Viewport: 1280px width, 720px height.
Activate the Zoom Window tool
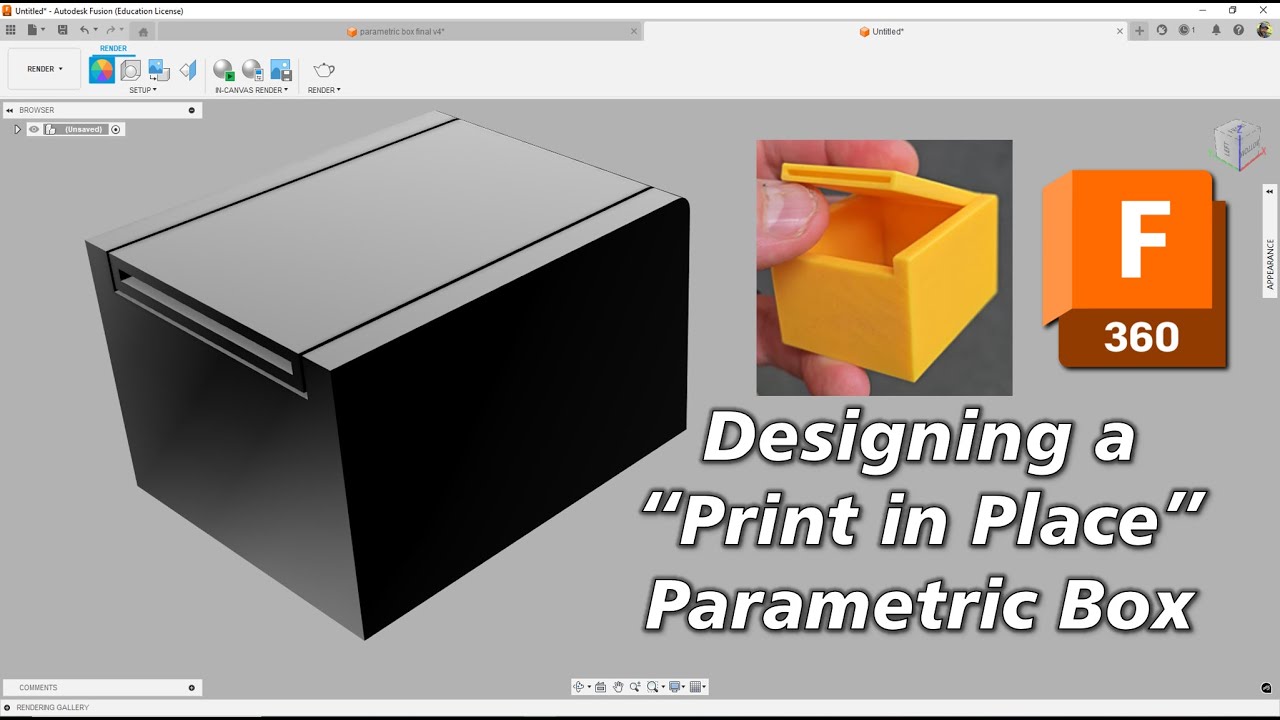tap(636, 687)
